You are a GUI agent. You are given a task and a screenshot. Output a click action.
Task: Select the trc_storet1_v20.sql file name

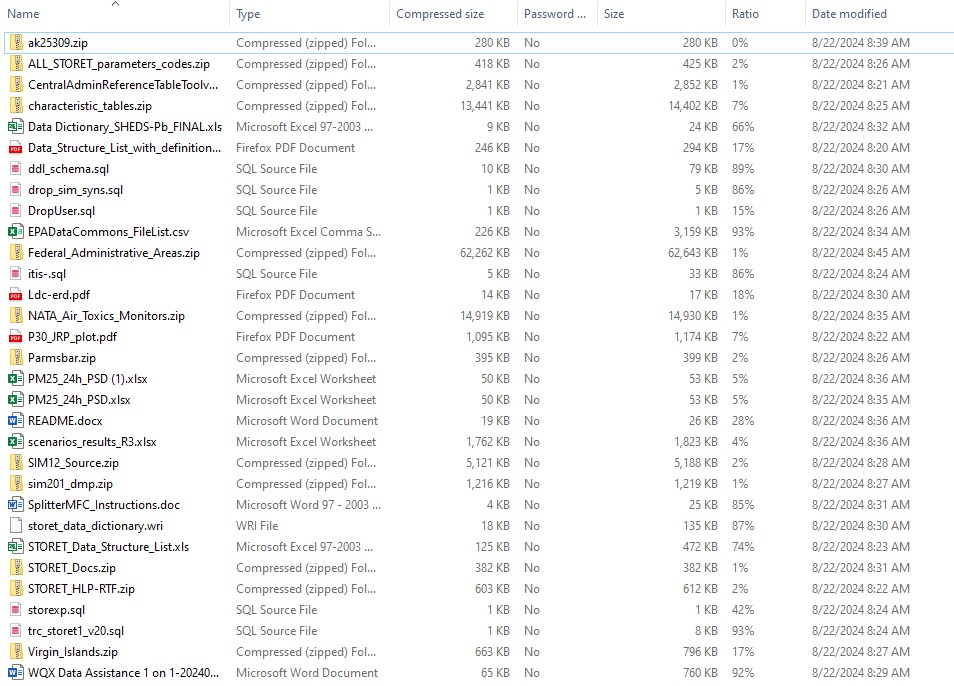point(76,631)
